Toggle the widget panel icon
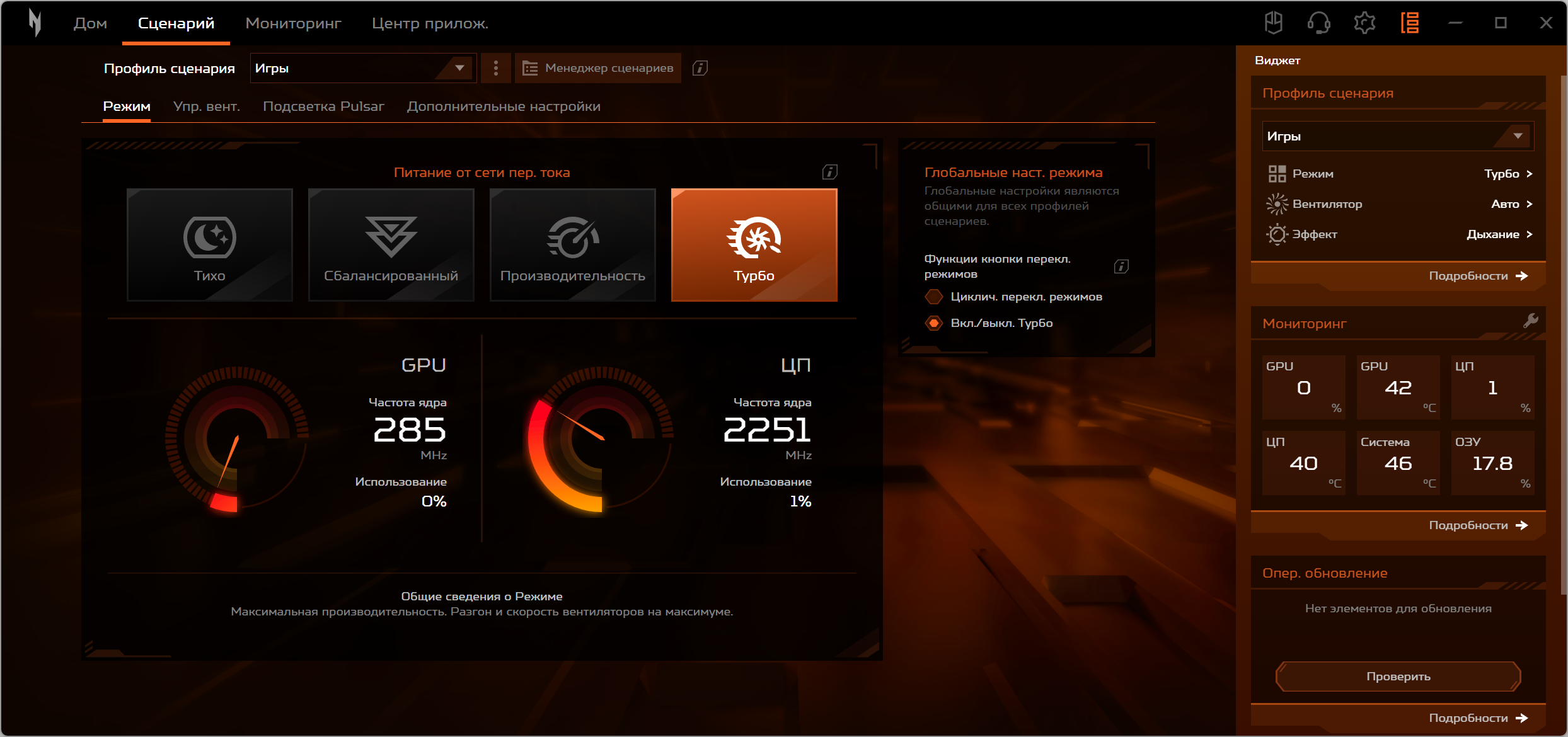 pyautogui.click(x=1410, y=23)
